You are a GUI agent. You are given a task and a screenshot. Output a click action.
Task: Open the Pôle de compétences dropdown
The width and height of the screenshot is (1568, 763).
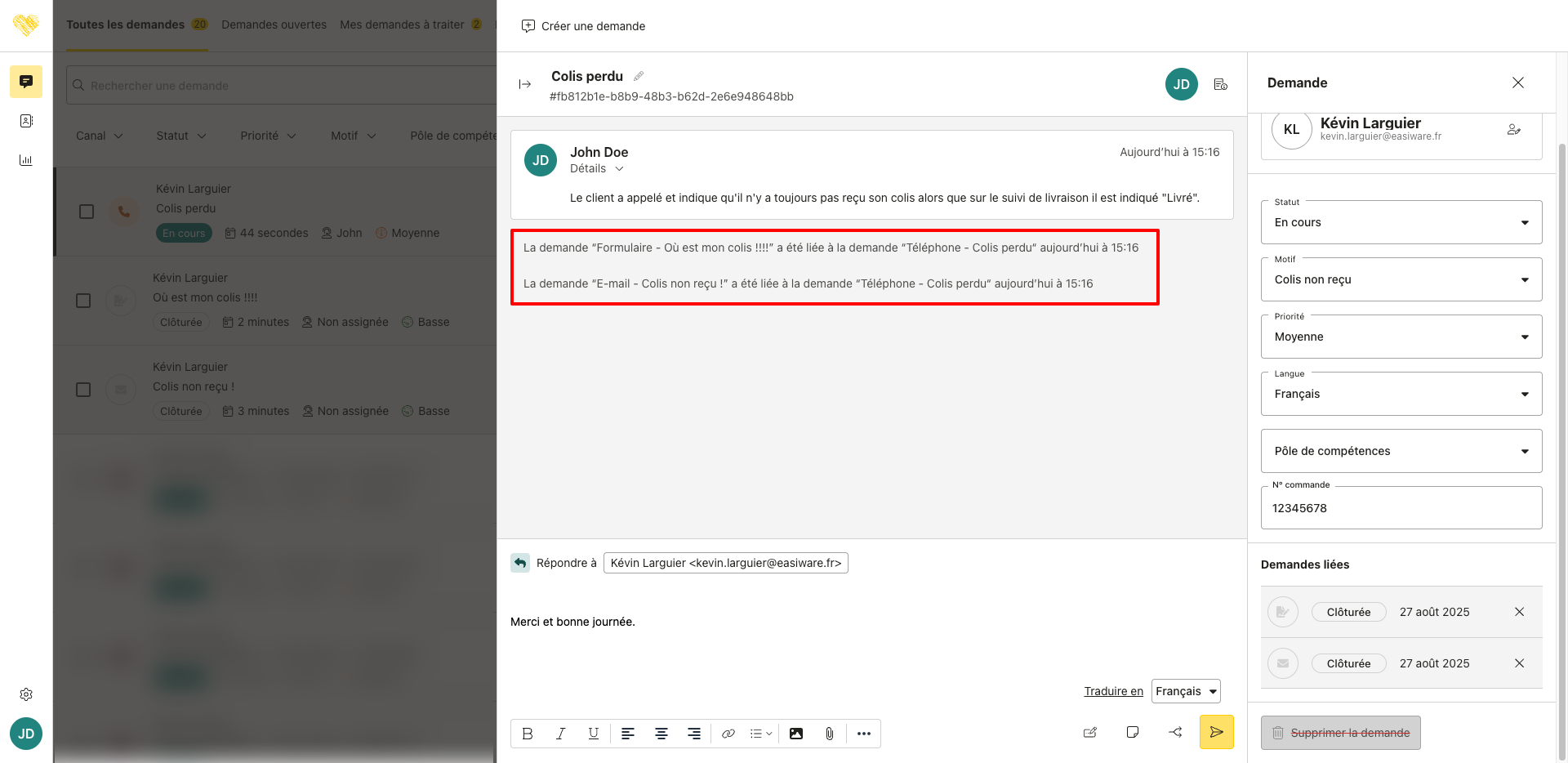click(1401, 451)
